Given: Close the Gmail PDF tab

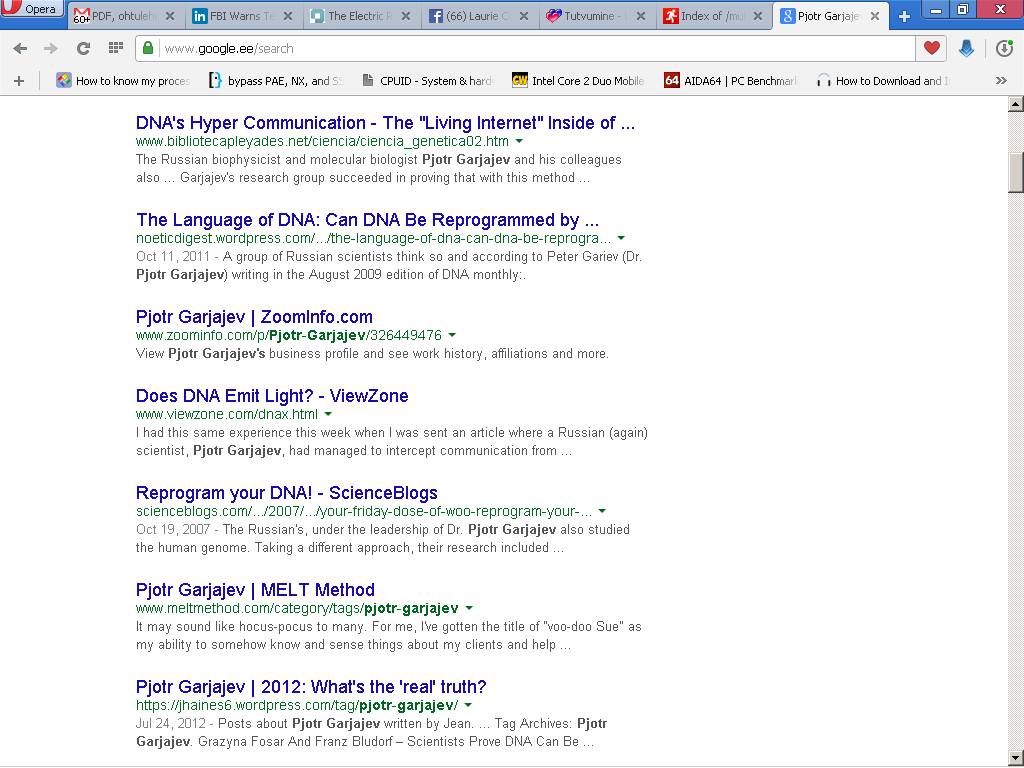Looking at the screenshot, I should (x=170, y=16).
